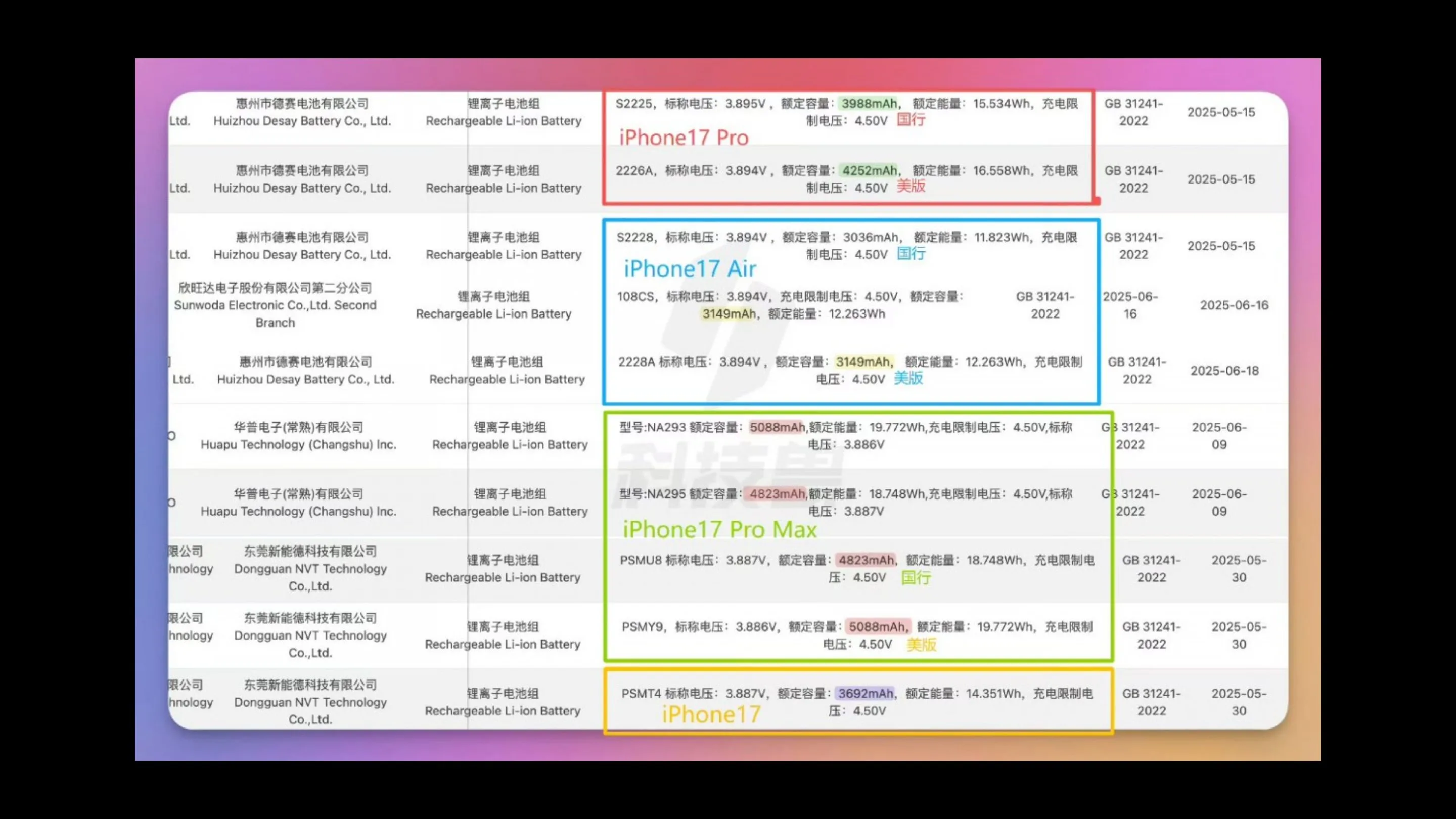
Task: Click the 2025-05-30 date in PSMU8 row
Action: (x=1239, y=569)
